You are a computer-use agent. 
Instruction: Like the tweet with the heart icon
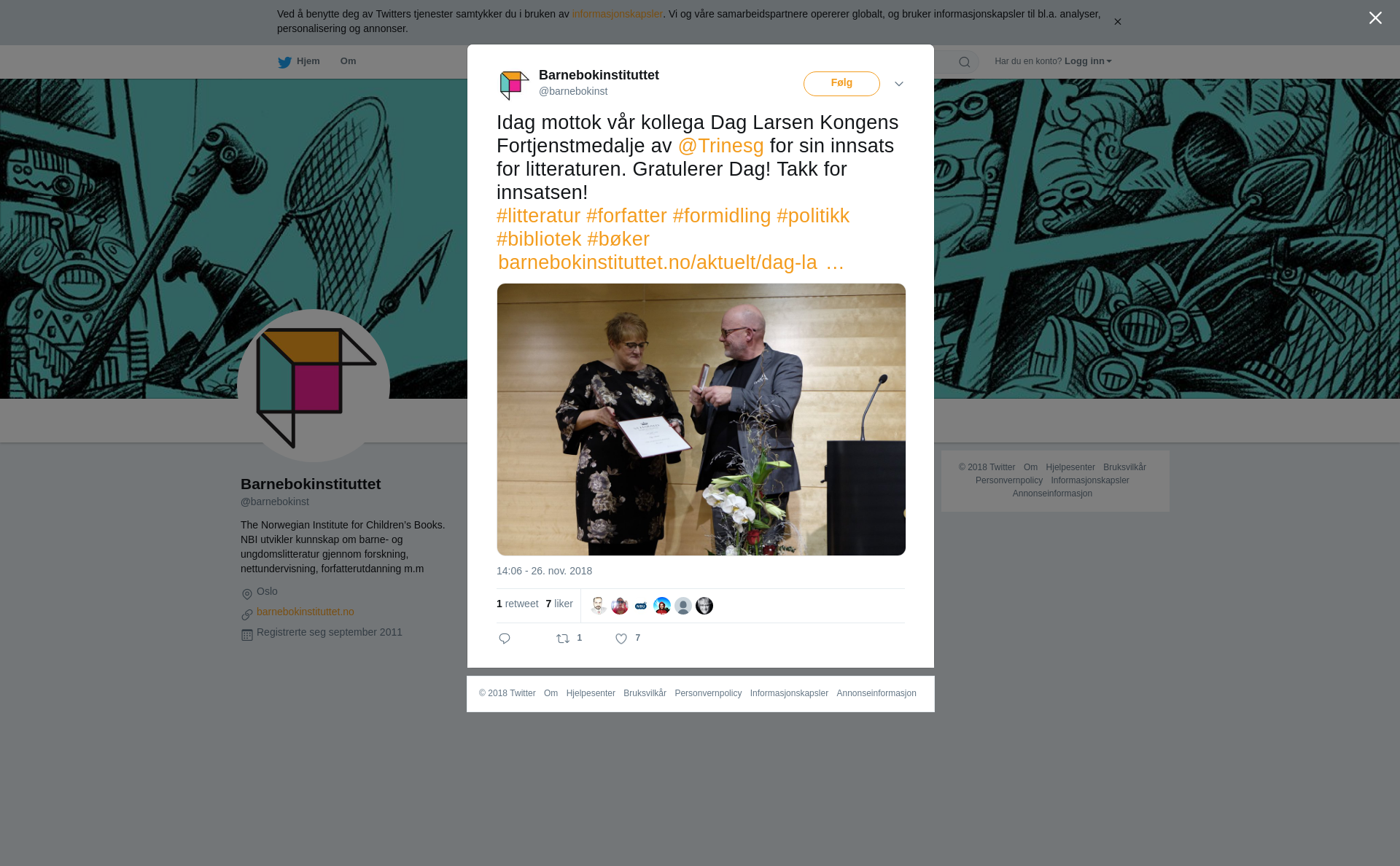(x=621, y=639)
